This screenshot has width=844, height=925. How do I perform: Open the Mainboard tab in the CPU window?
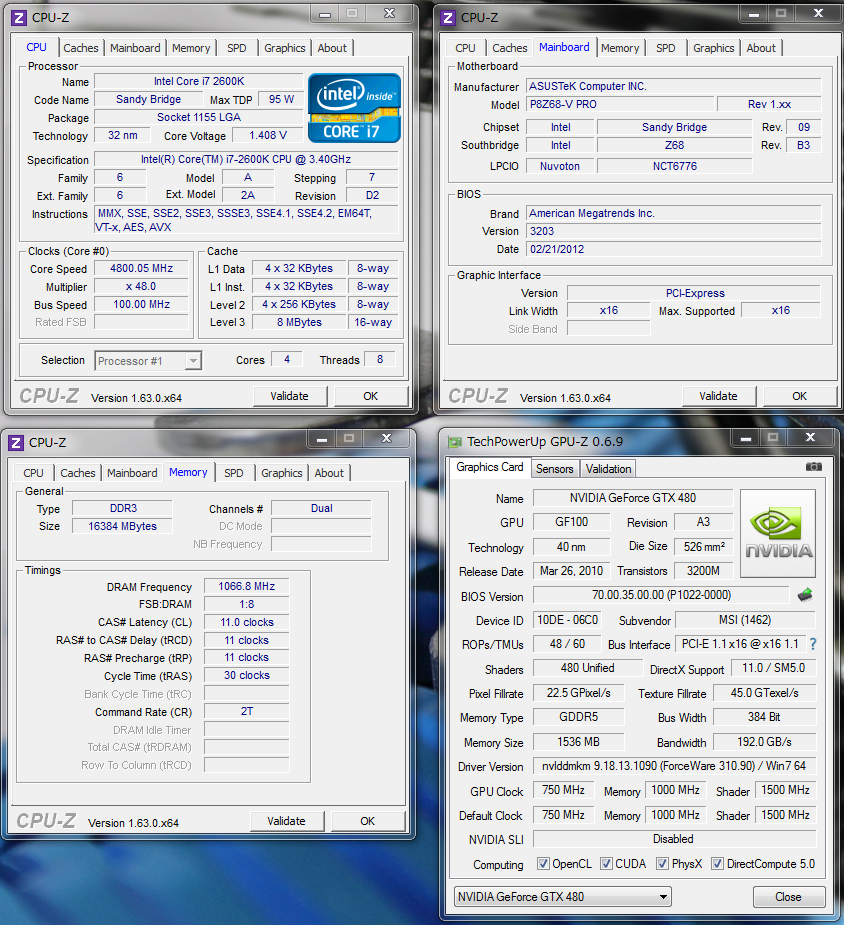[135, 48]
